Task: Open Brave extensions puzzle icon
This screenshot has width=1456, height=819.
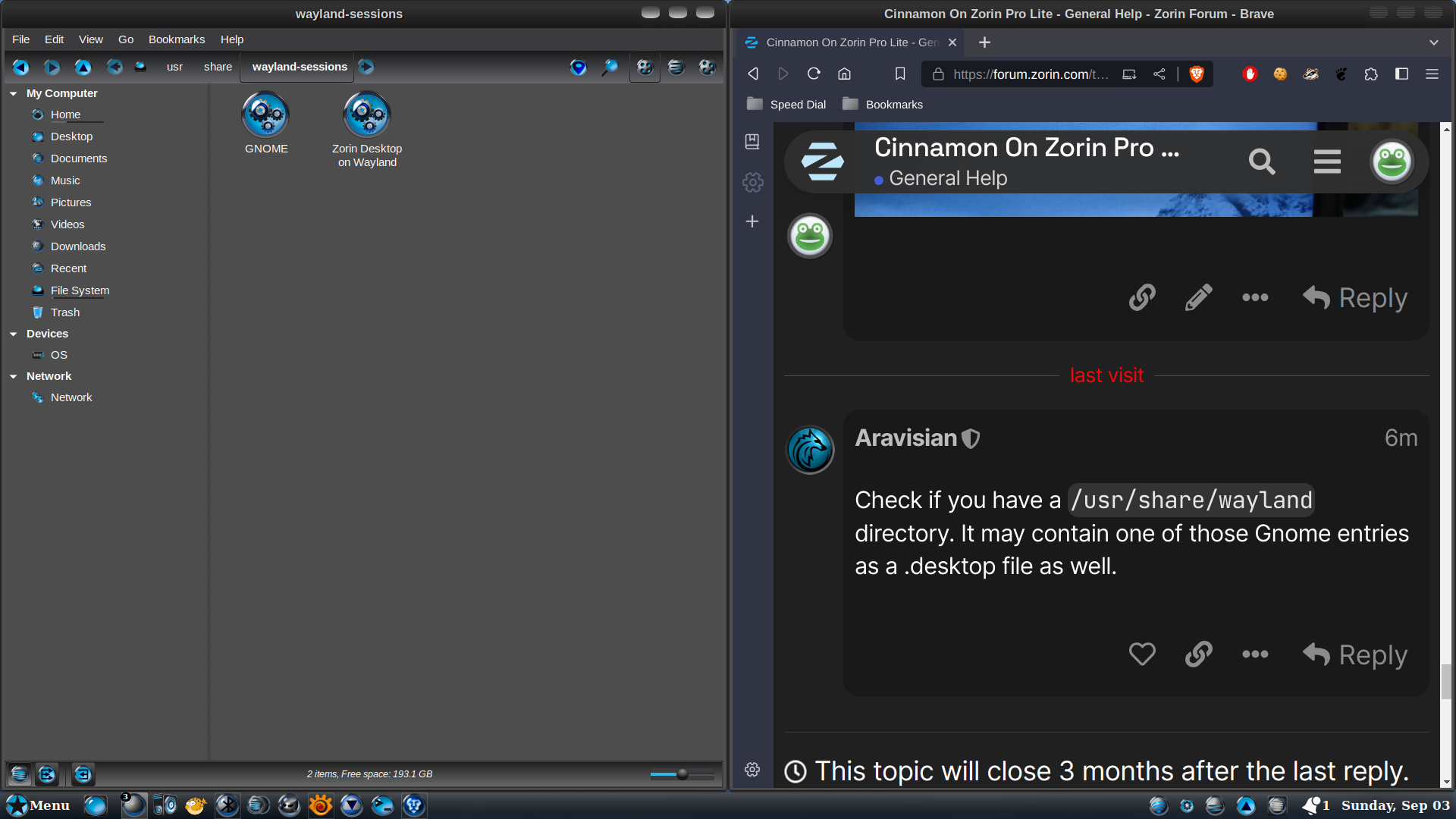Action: click(x=1371, y=74)
